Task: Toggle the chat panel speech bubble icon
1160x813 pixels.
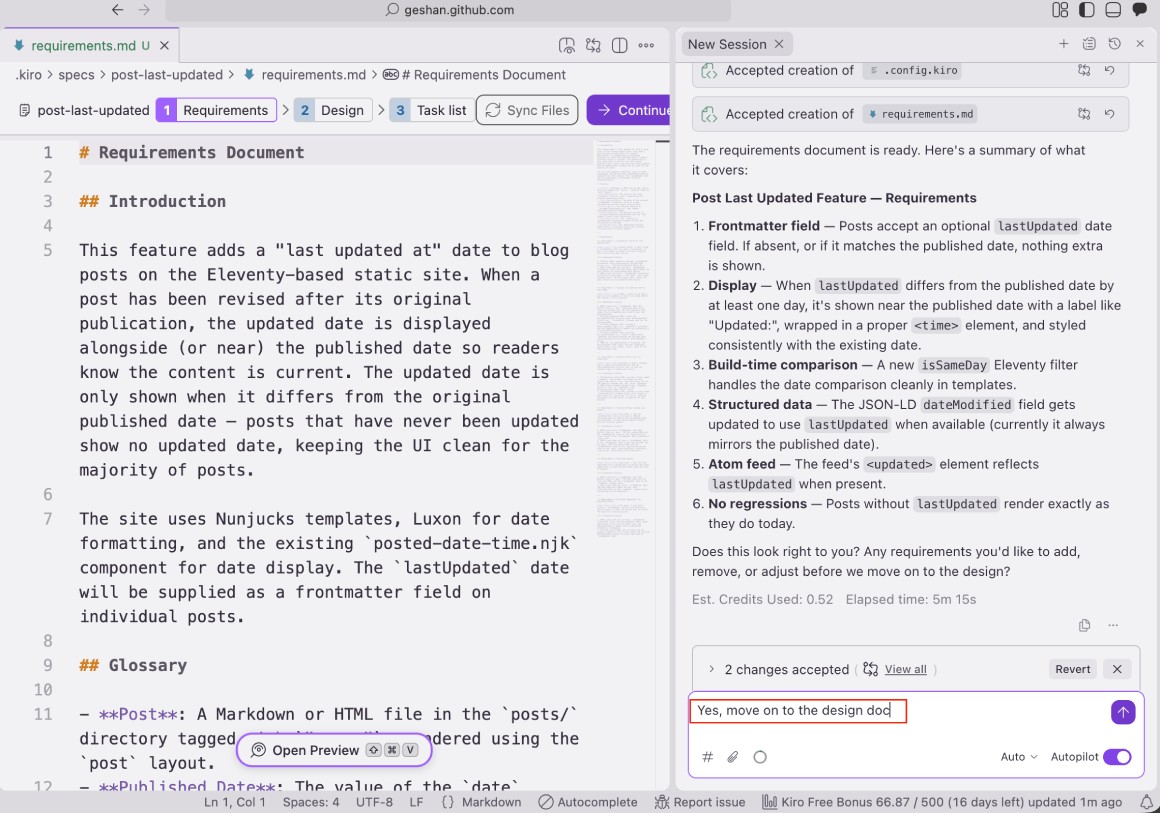Action: 1140,10
